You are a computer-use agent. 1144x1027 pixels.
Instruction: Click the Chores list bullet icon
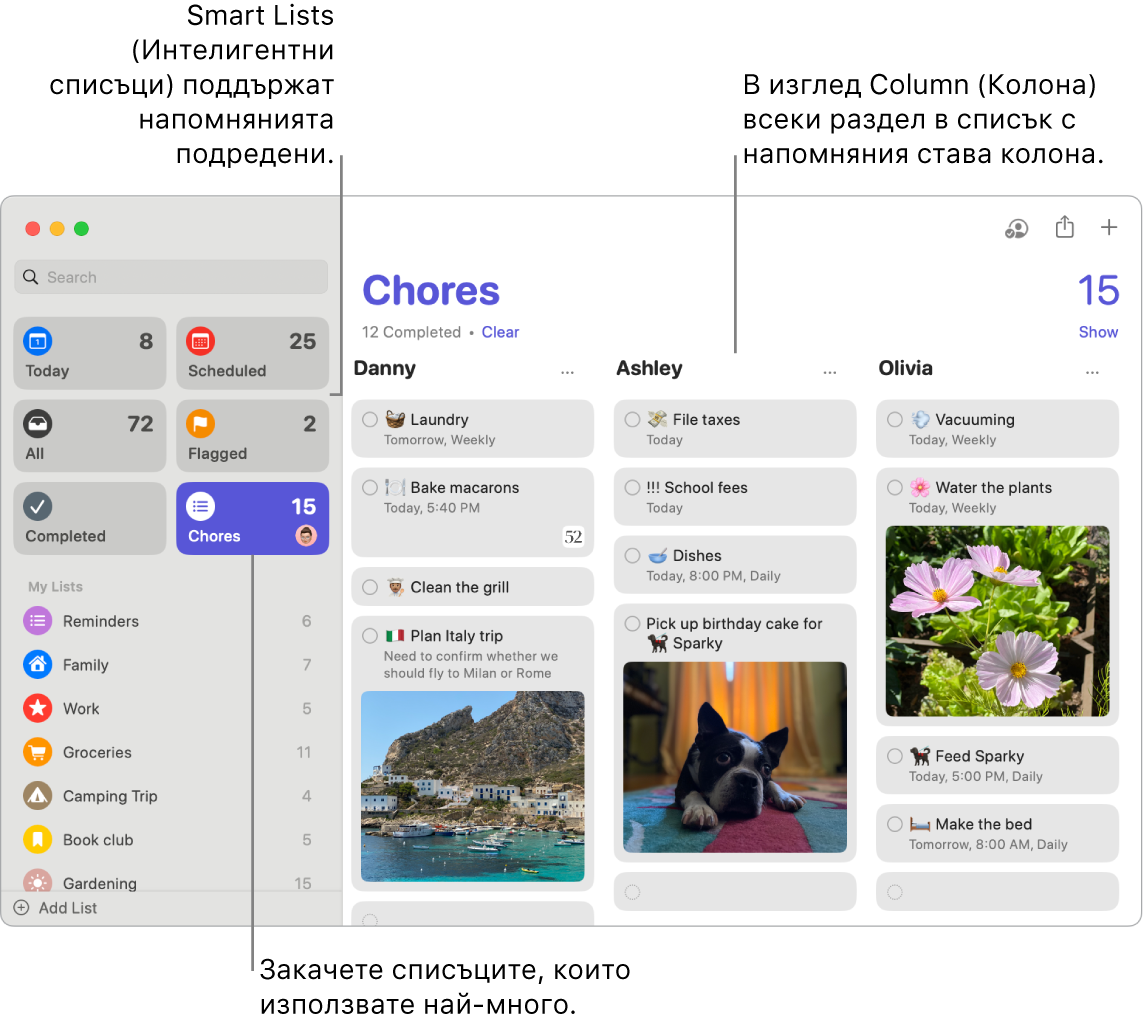tap(201, 506)
